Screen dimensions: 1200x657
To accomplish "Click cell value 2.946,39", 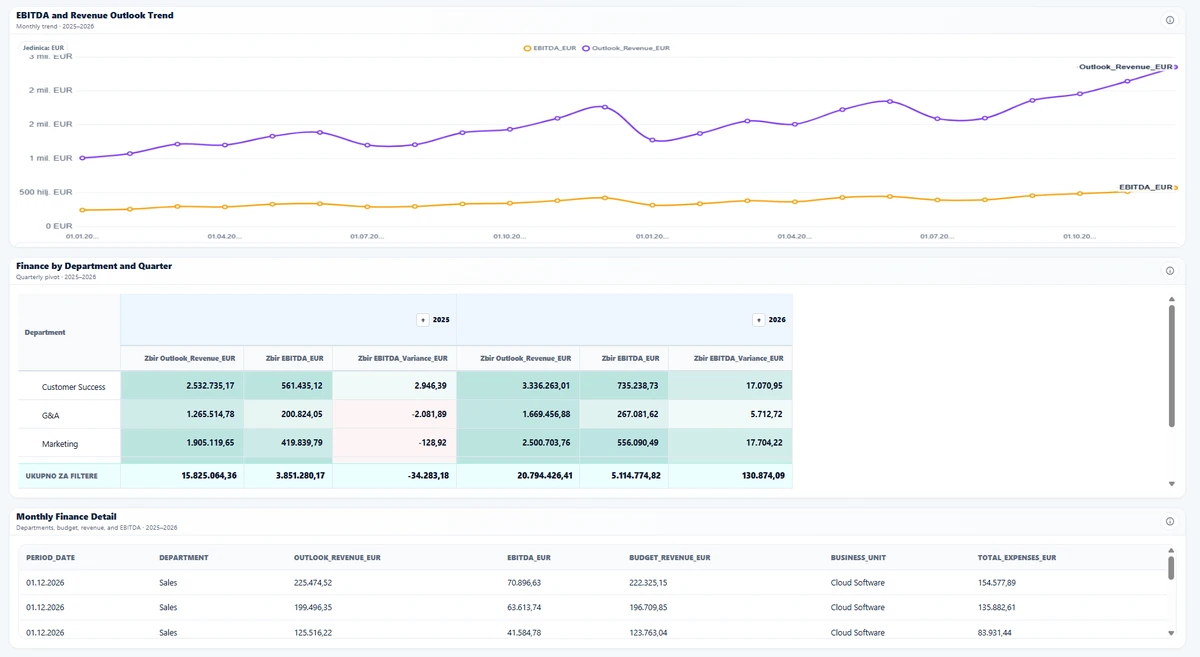I will [394, 386].
